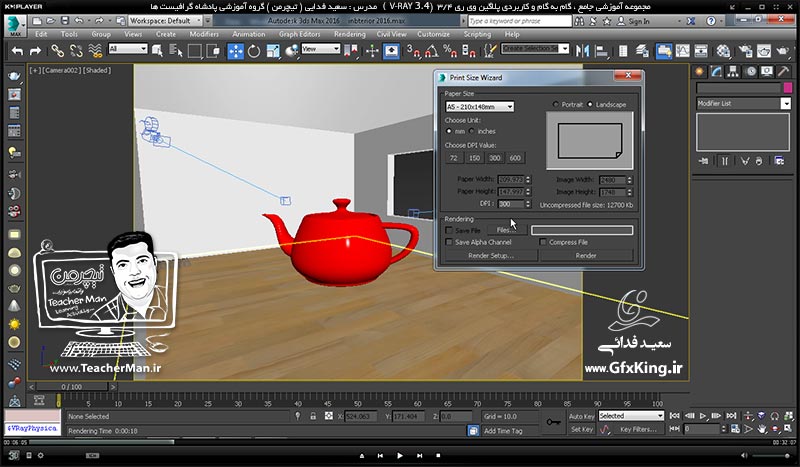Adjust the Image Width spinner arrows
Screen dimensions: 800x467
click(x=630, y=180)
